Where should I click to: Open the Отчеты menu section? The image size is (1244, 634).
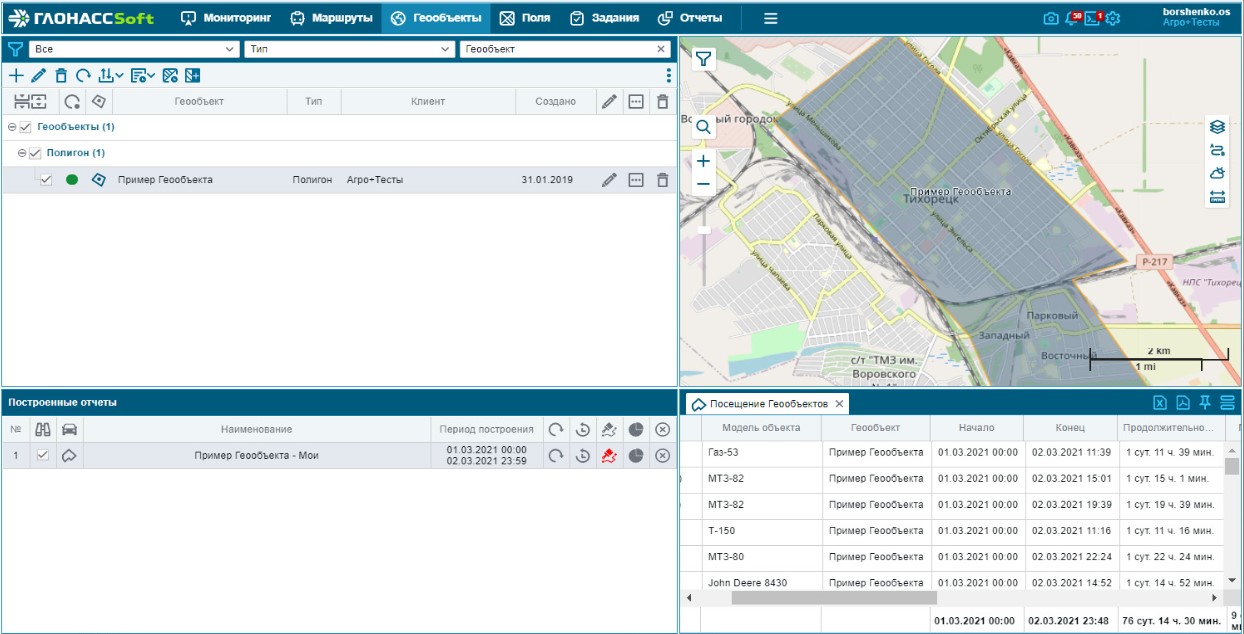(689, 18)
